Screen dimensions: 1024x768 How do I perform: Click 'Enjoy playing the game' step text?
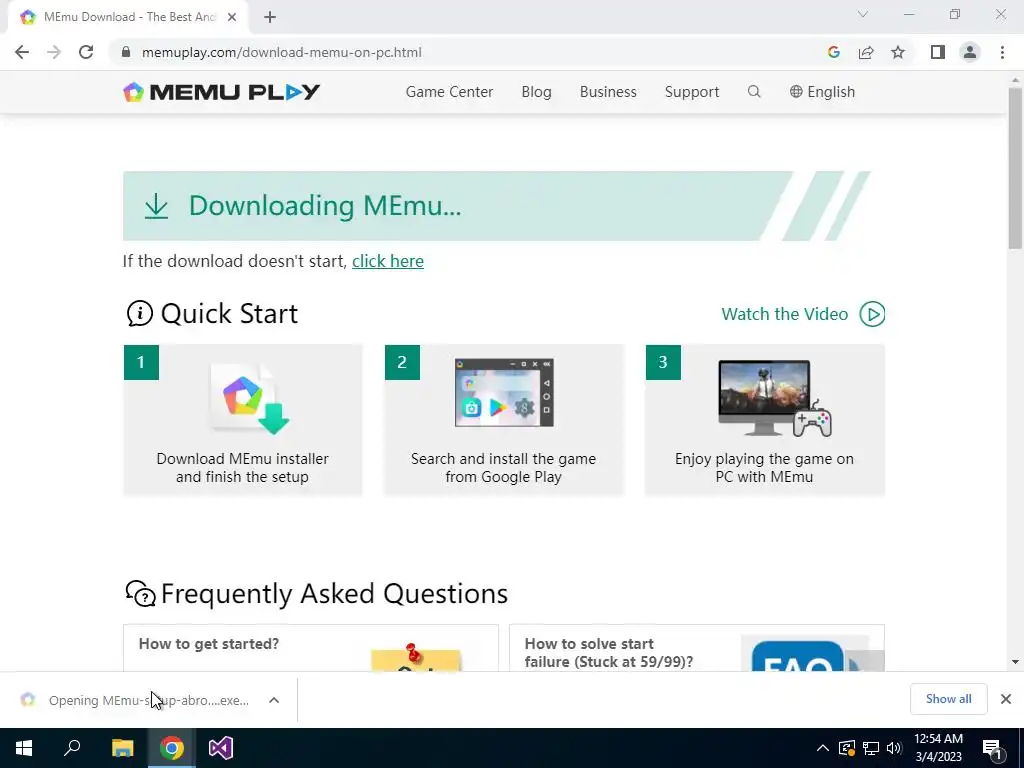click(x=764, y=468)
